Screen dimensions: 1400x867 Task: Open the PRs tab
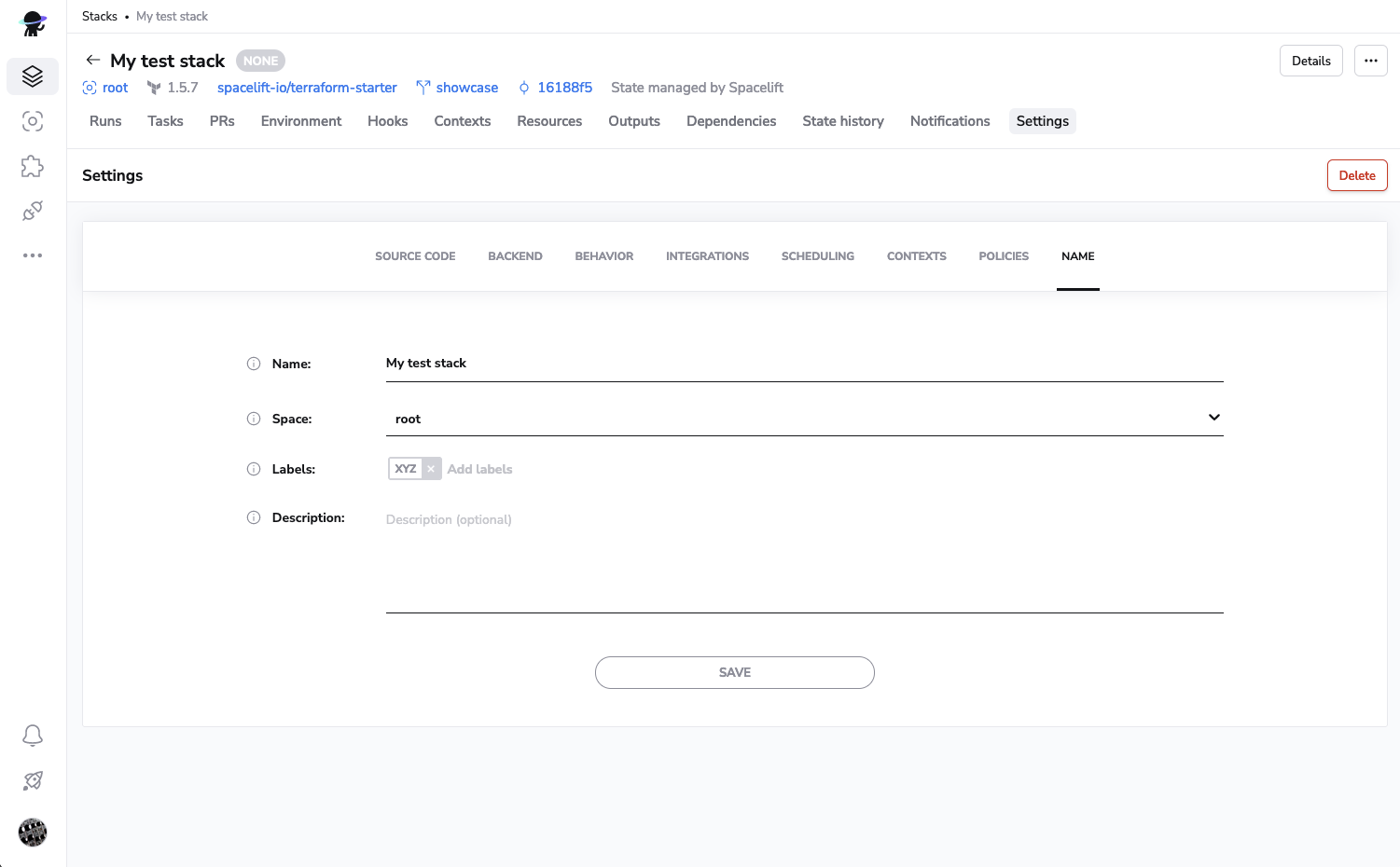pos(222,121)
